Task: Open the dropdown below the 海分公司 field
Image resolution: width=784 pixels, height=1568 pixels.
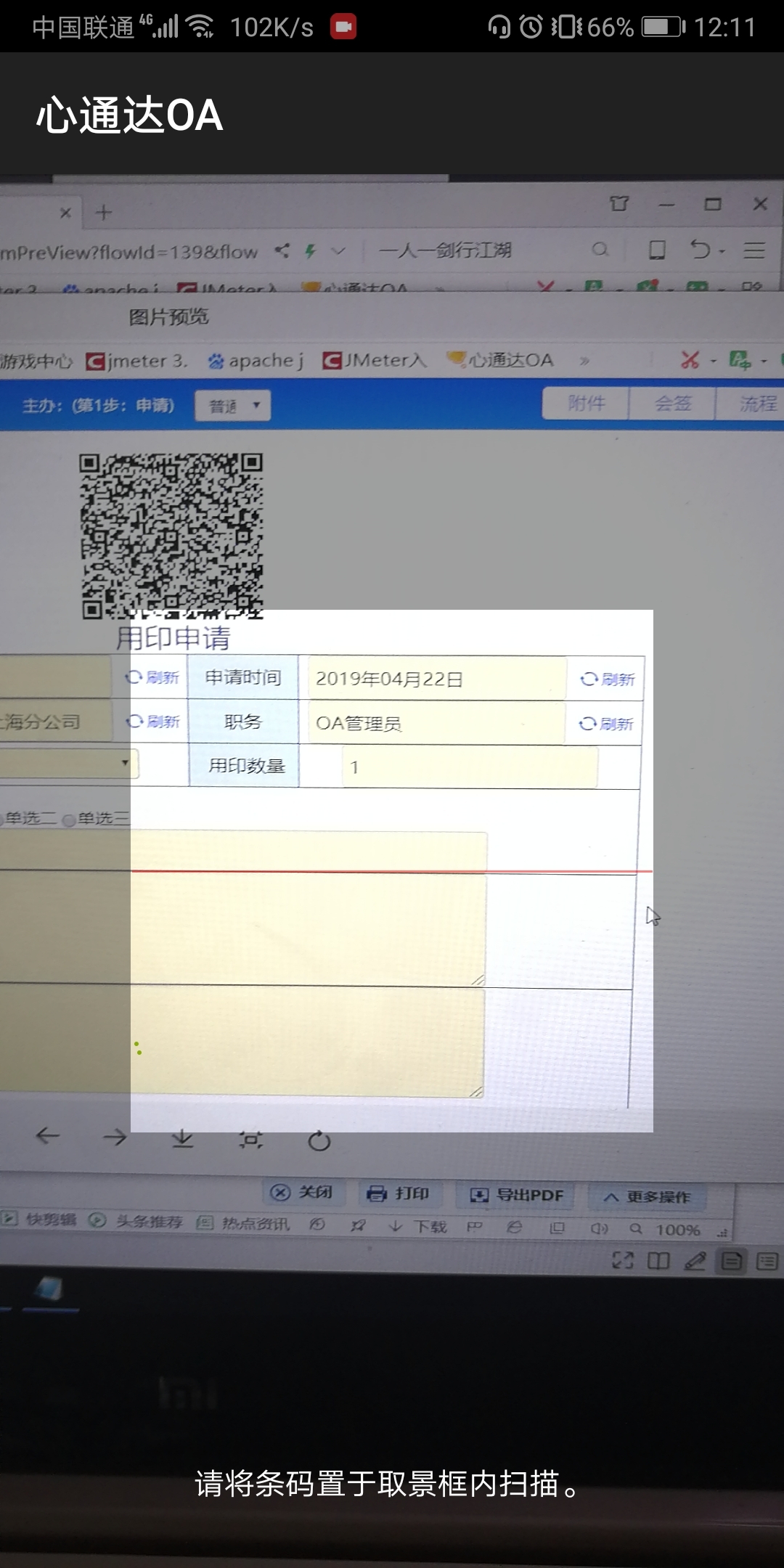Action: 69,764
